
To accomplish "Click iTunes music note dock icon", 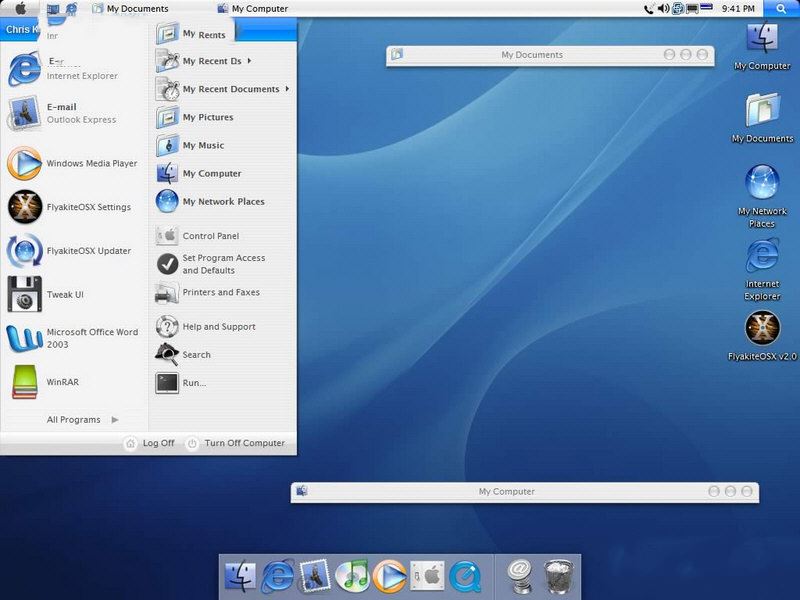I will pyautogui.click(x=353, y=577).
